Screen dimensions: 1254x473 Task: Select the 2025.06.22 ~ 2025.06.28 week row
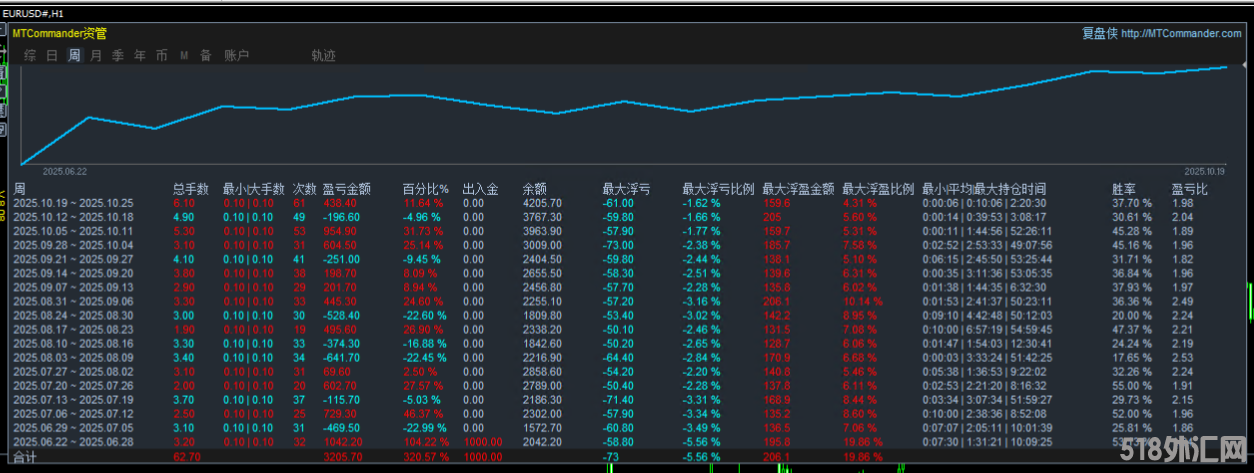(x=73, y=441)
